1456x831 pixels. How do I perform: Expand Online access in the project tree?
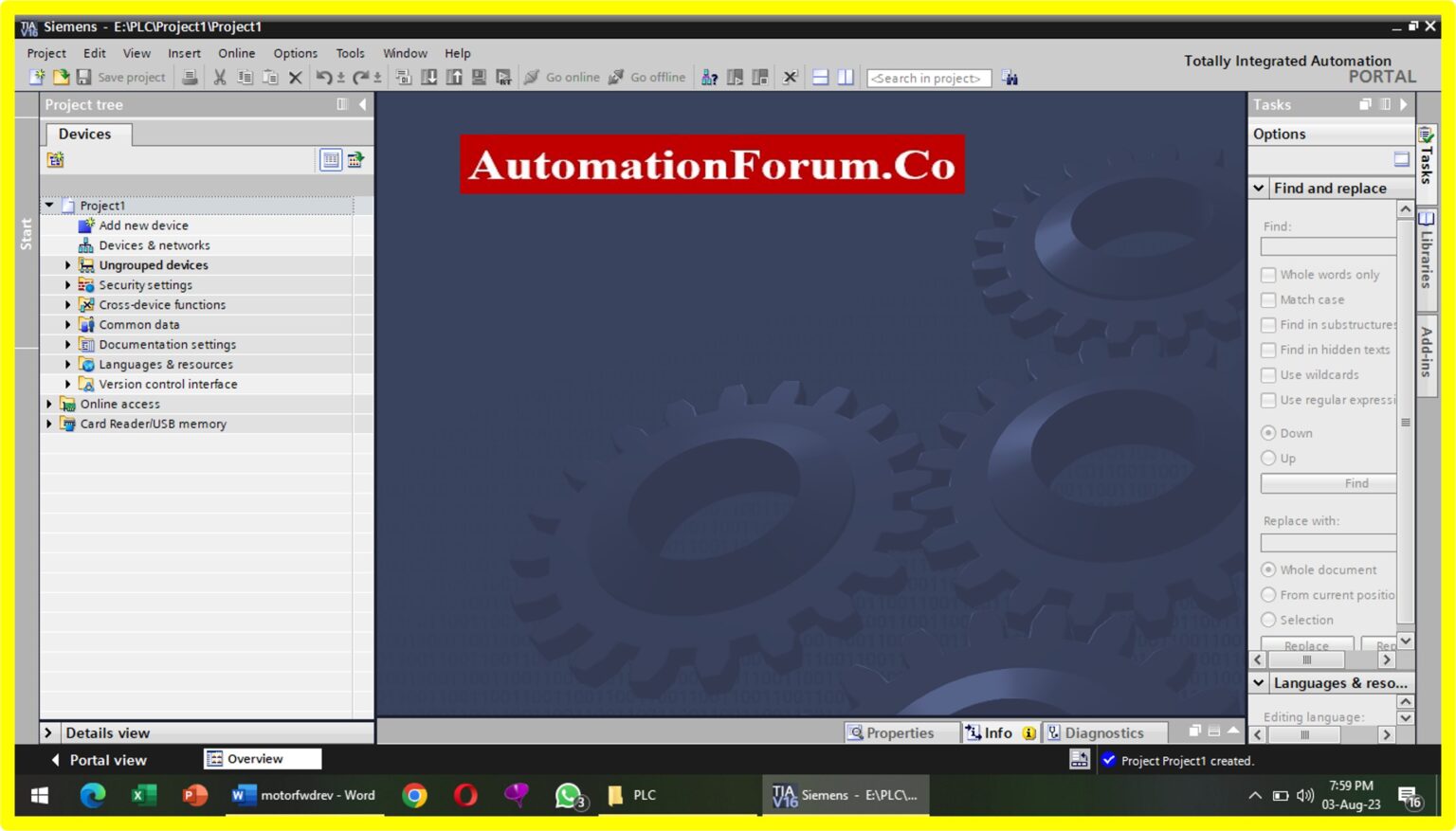49,404
